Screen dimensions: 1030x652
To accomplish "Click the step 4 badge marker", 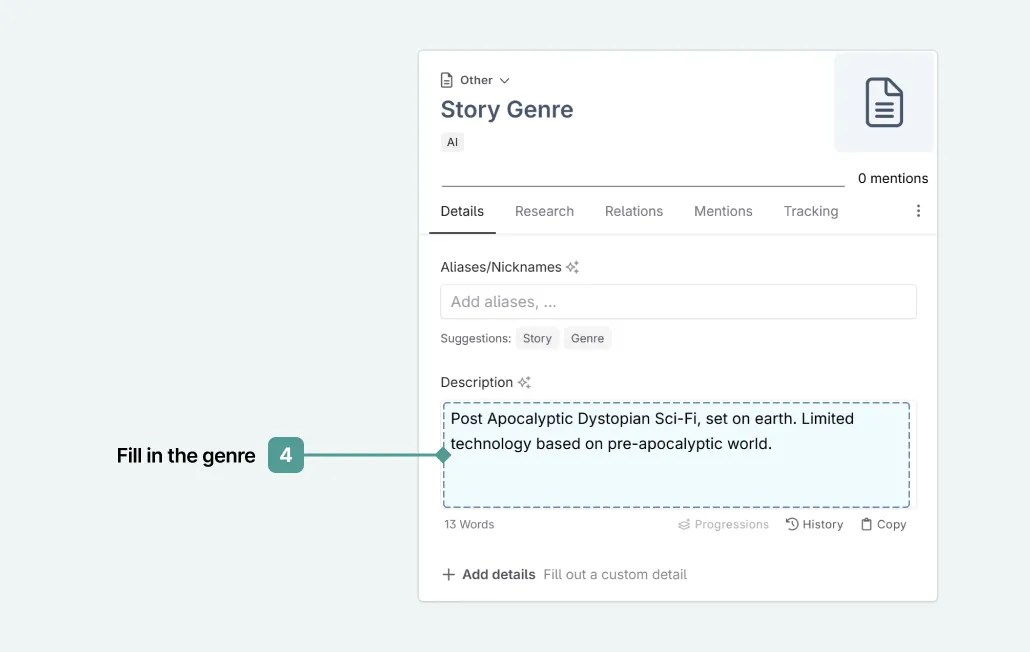I will tap(286, 455).
